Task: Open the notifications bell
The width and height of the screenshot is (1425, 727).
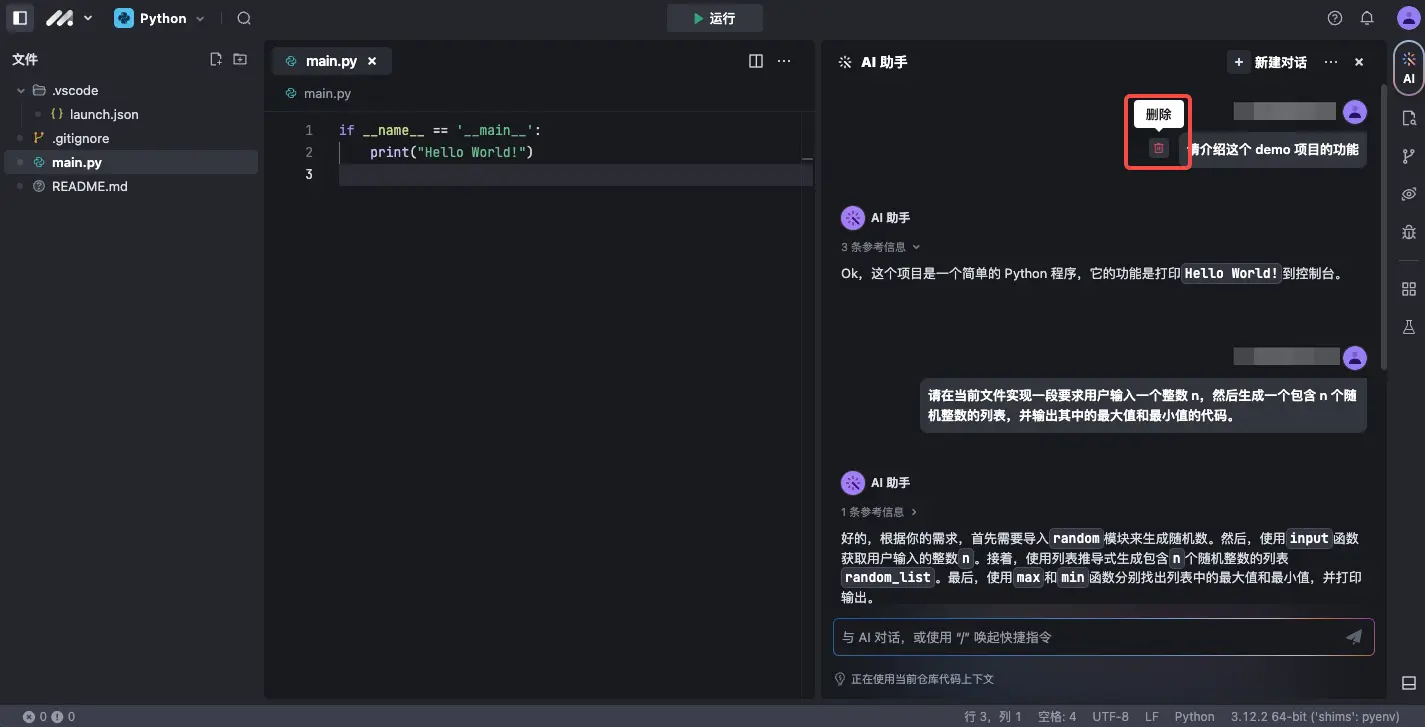Action: click(1367, 18)
